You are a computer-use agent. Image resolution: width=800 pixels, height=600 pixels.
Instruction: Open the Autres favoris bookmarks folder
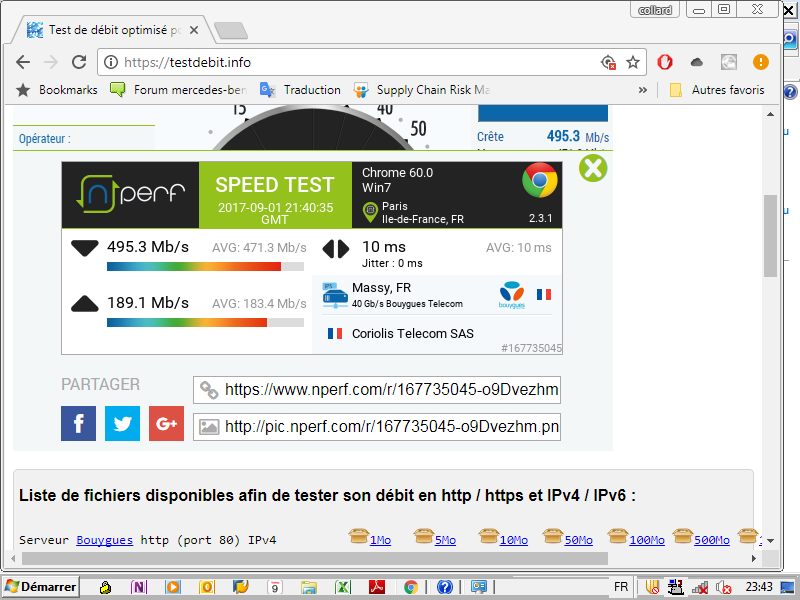717,90
